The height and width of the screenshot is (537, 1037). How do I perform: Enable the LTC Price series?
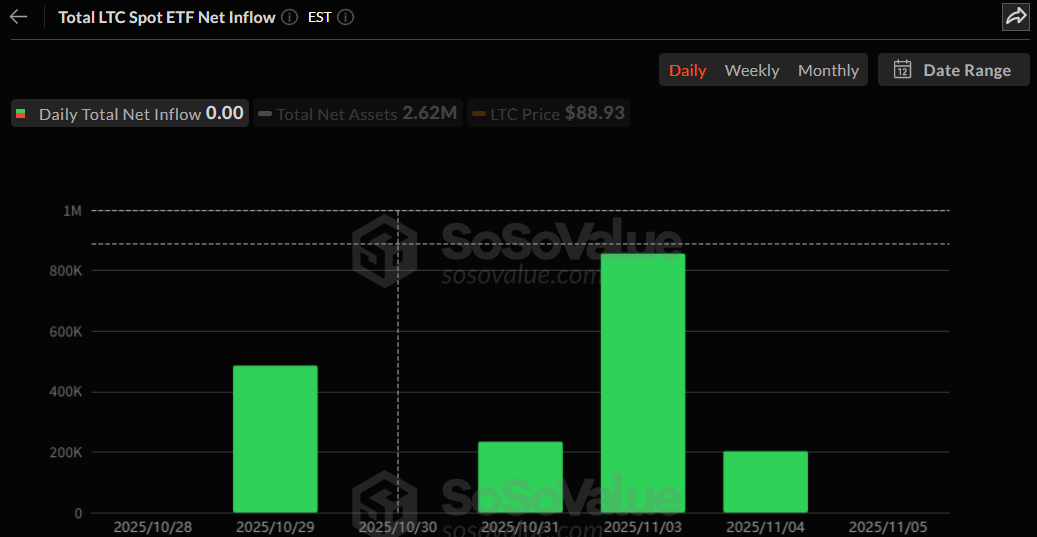click(x=548, y=114)
